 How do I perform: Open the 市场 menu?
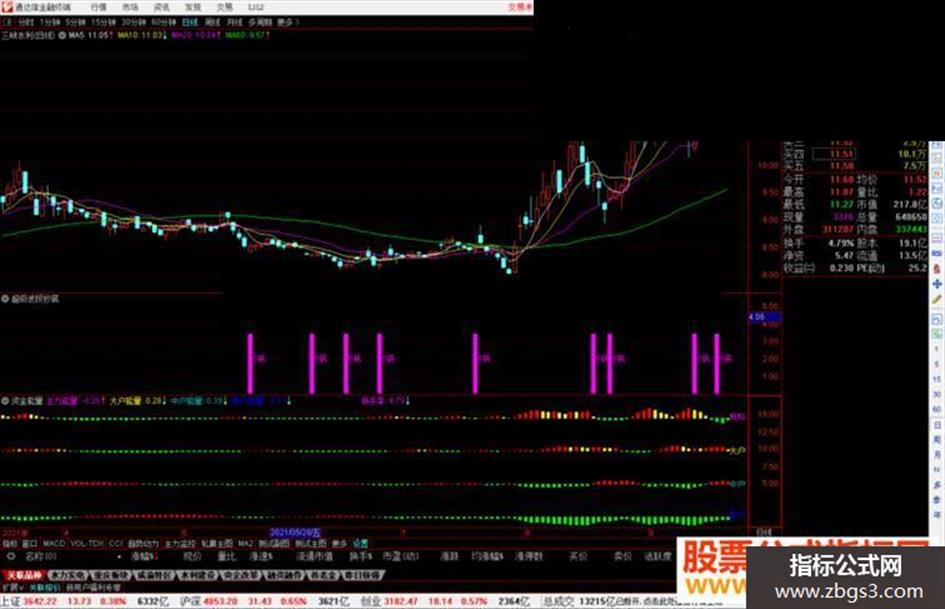click(130, 7)
